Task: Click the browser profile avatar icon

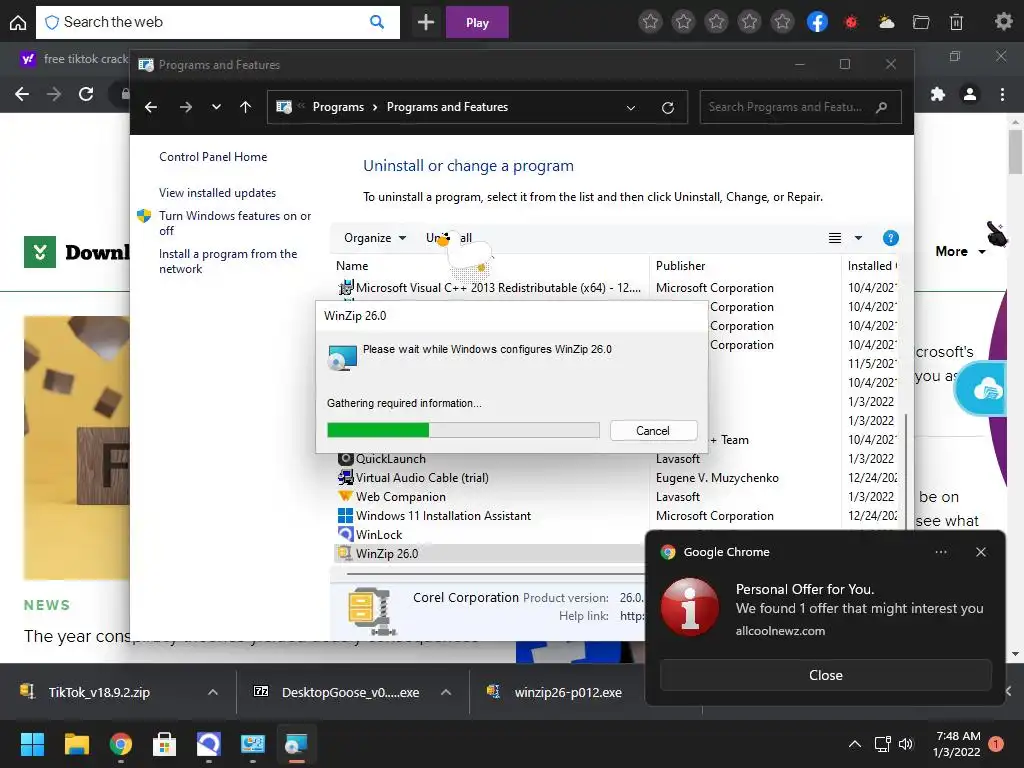Action: click(970, 94)
